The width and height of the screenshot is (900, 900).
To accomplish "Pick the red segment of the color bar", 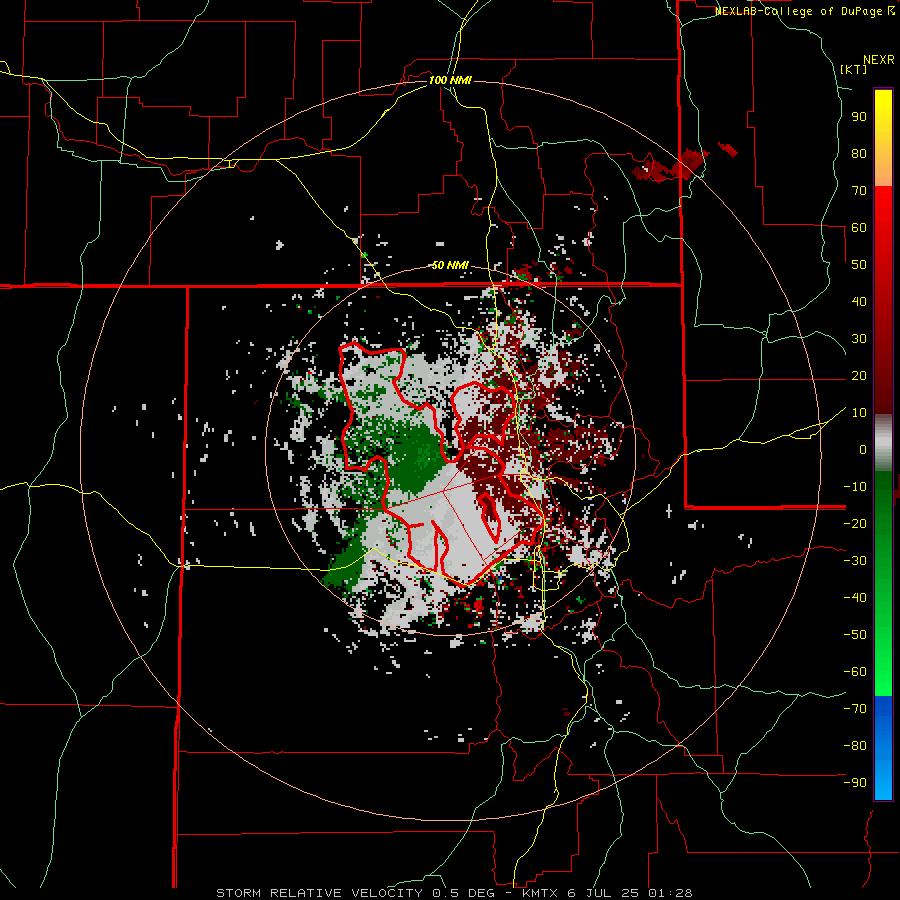I will coord(883,300).
